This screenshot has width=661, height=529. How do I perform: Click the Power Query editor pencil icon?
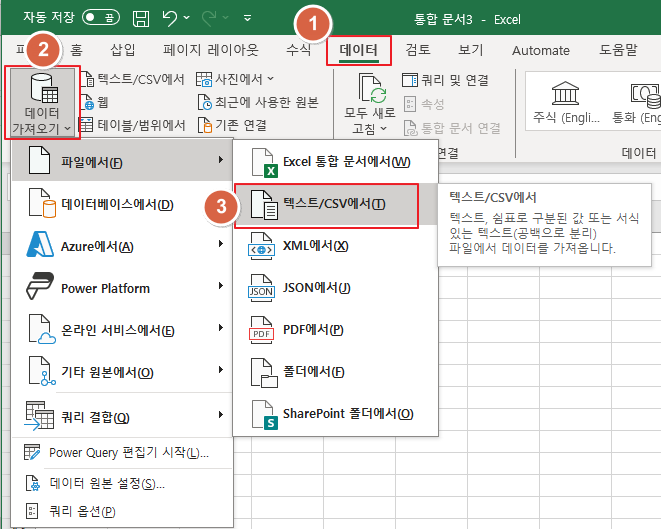[x=32, y=452]
